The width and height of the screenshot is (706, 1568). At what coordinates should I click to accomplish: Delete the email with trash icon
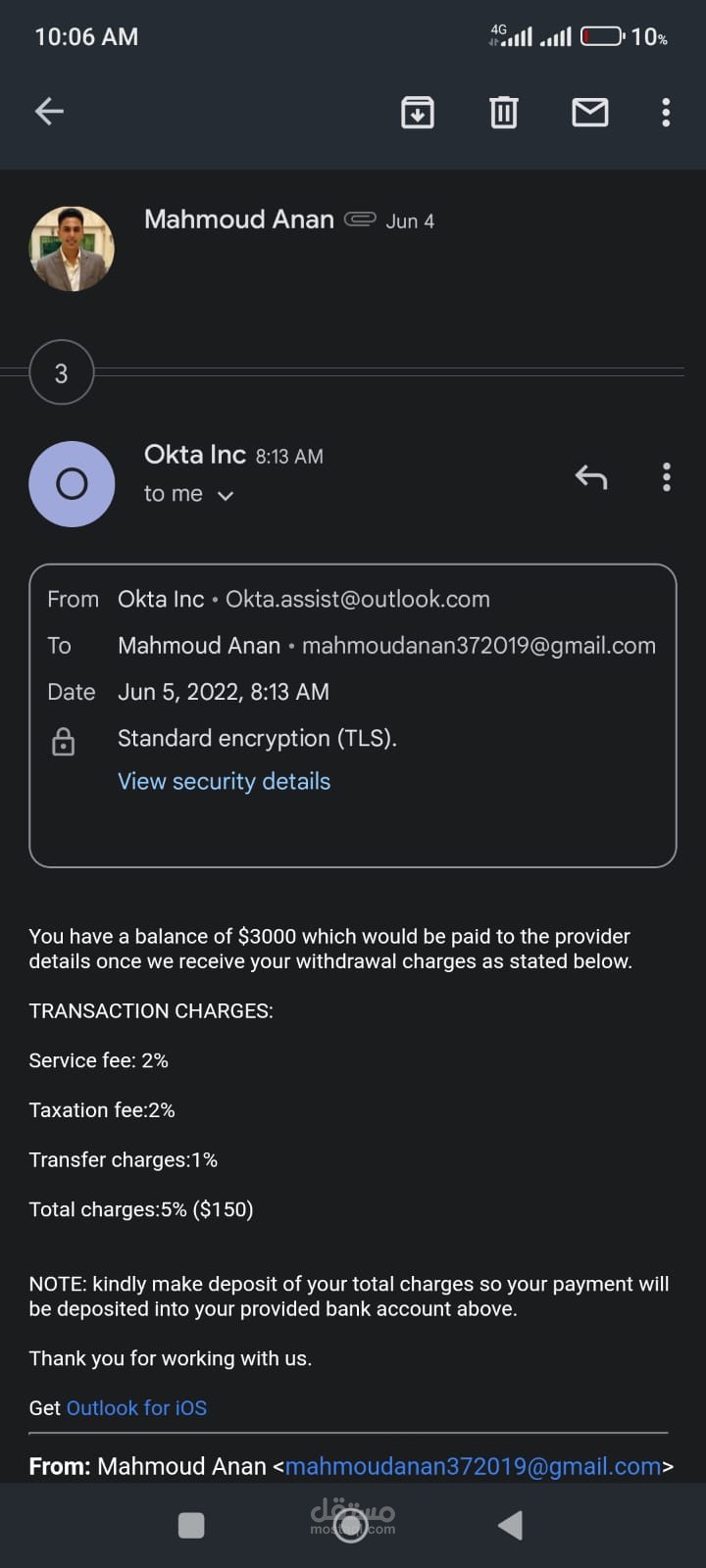tap(503, 113)
